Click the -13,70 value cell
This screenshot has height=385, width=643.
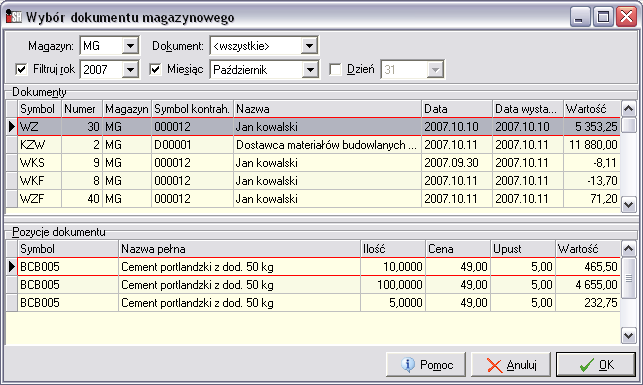pos(592,181)
